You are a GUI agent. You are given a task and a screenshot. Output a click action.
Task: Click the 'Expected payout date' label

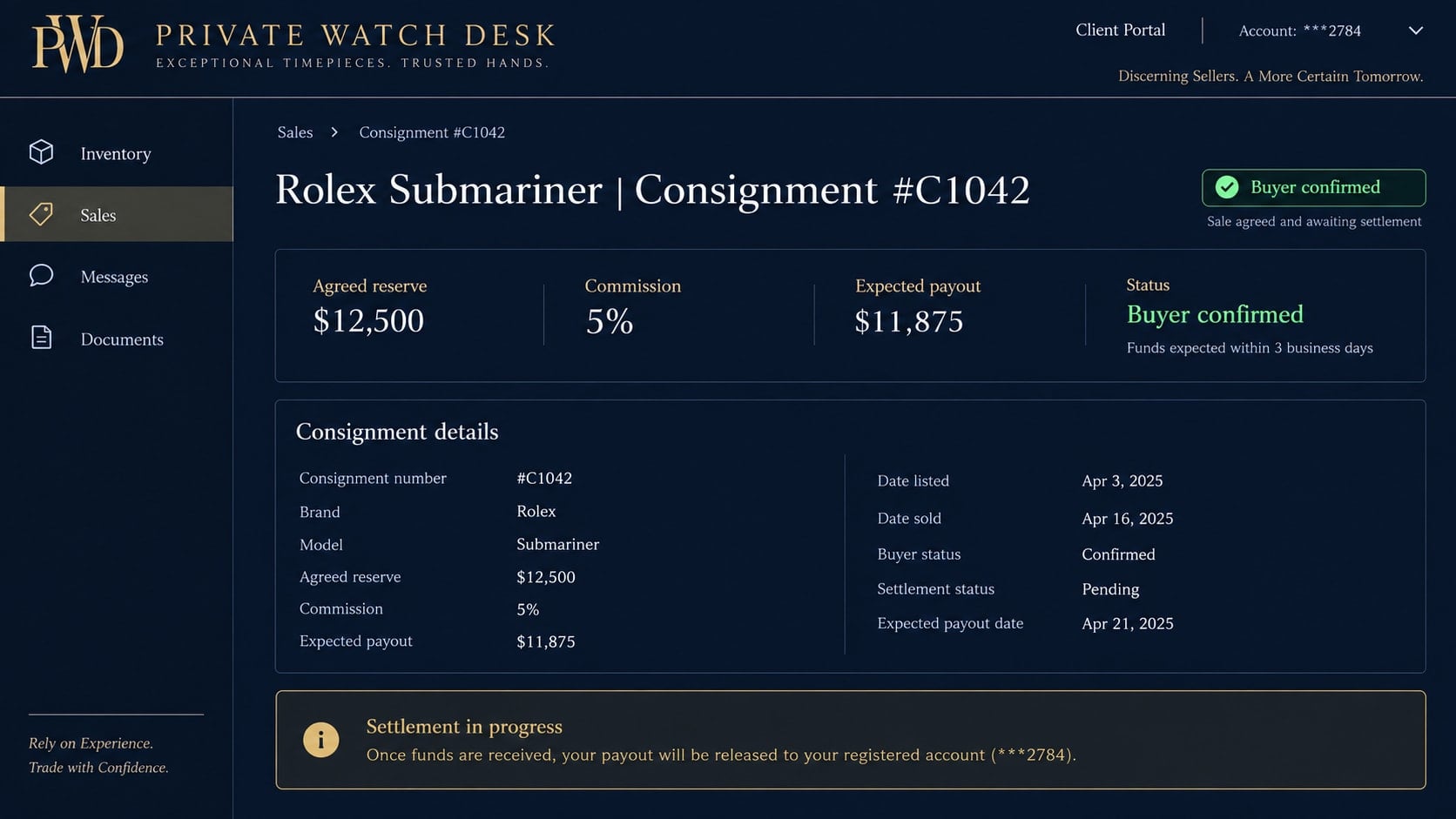pyautogui.click(x=950, y=623)
